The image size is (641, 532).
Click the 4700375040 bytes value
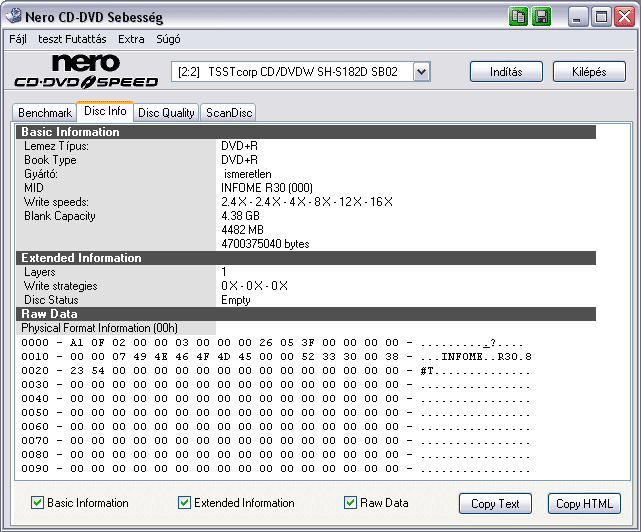[265, 244]
